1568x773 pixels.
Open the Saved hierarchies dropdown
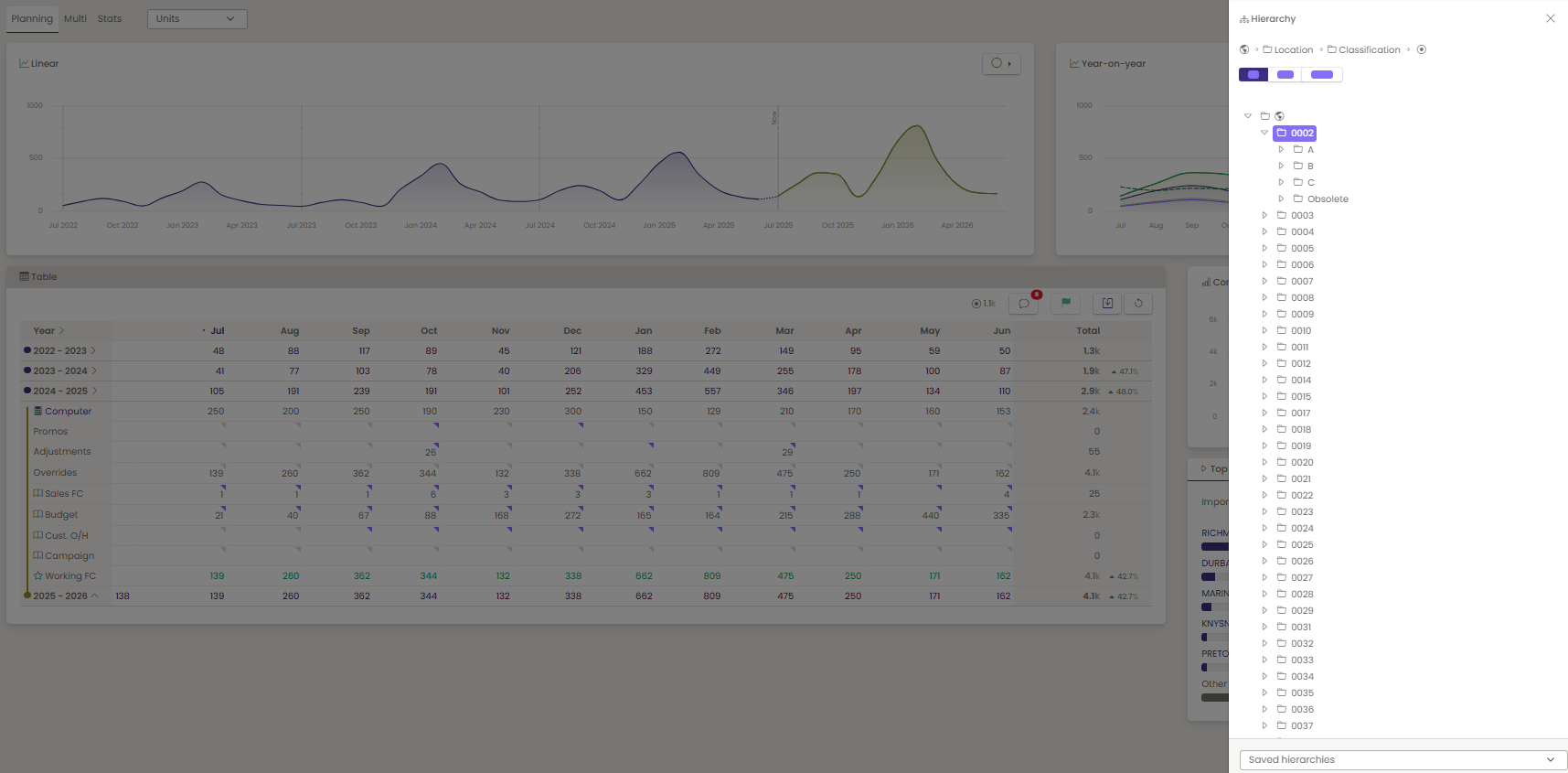1403,760
